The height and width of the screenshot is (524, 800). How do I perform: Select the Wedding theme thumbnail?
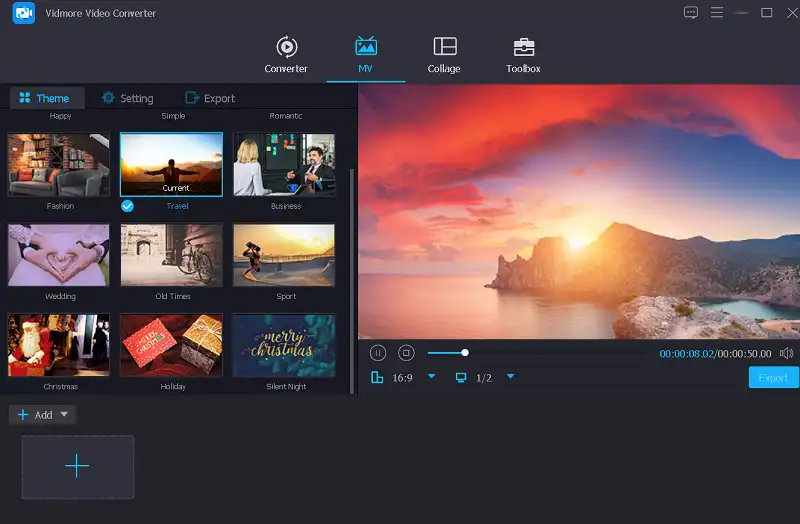point(59,255)
